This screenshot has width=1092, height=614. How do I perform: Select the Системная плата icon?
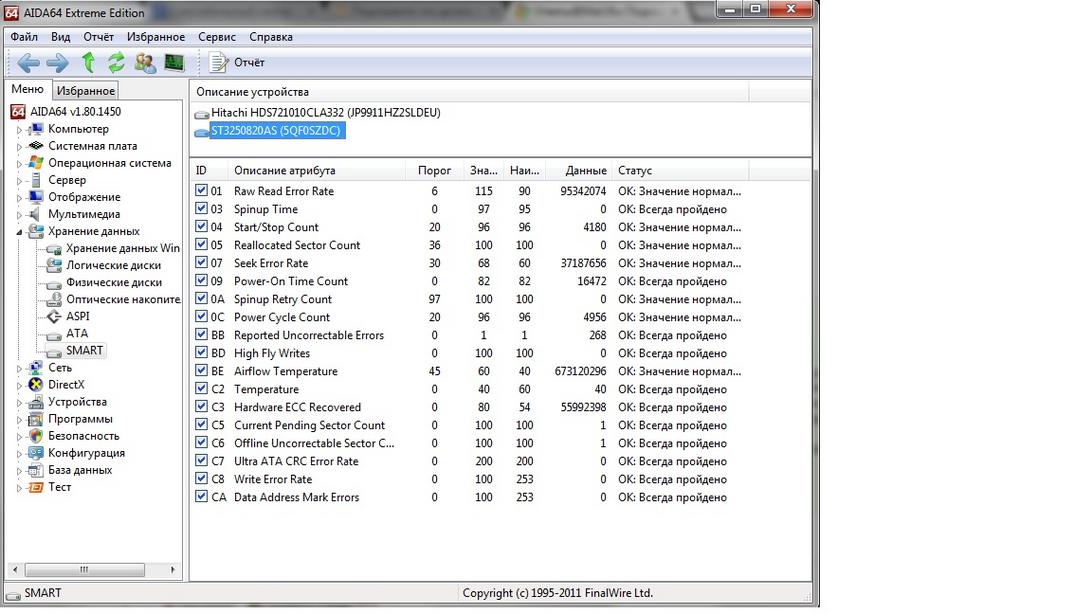(x=36, y=145)
